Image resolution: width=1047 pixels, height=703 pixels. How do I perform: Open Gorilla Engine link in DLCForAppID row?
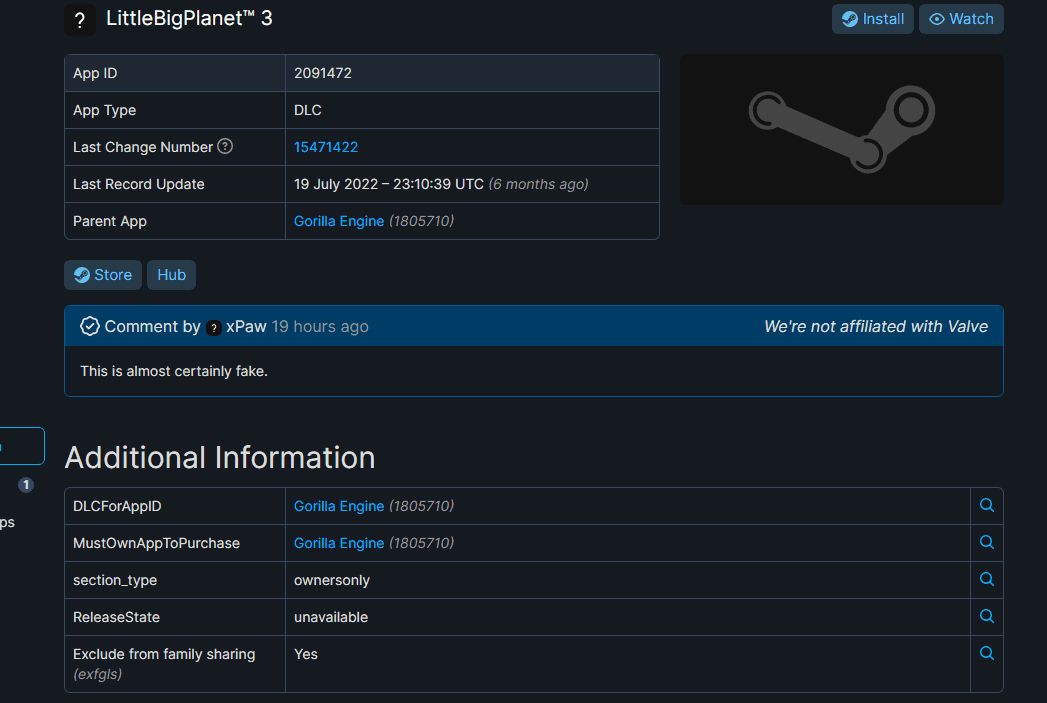[339, 506]
